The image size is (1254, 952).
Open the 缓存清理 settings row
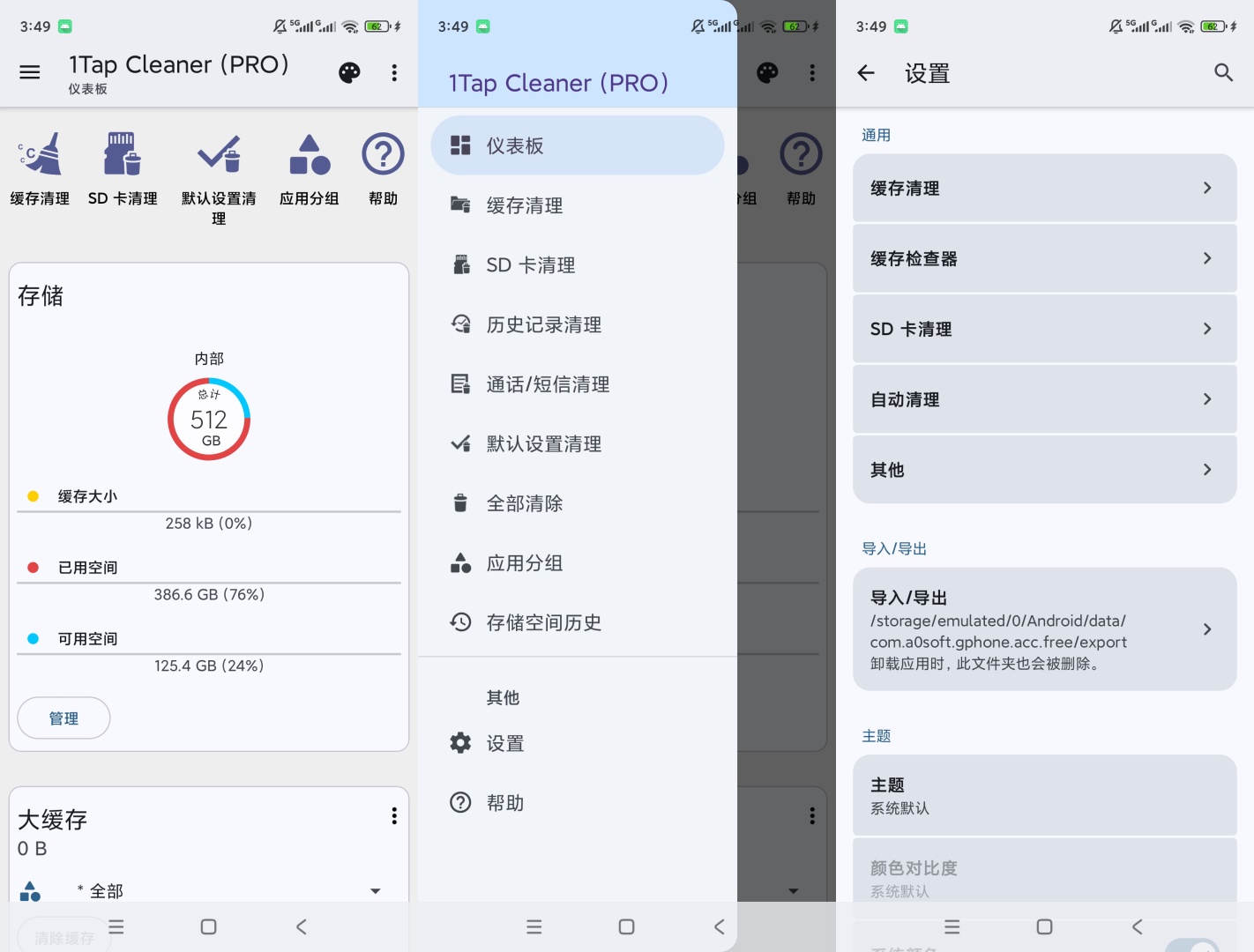pos(1044,188)
